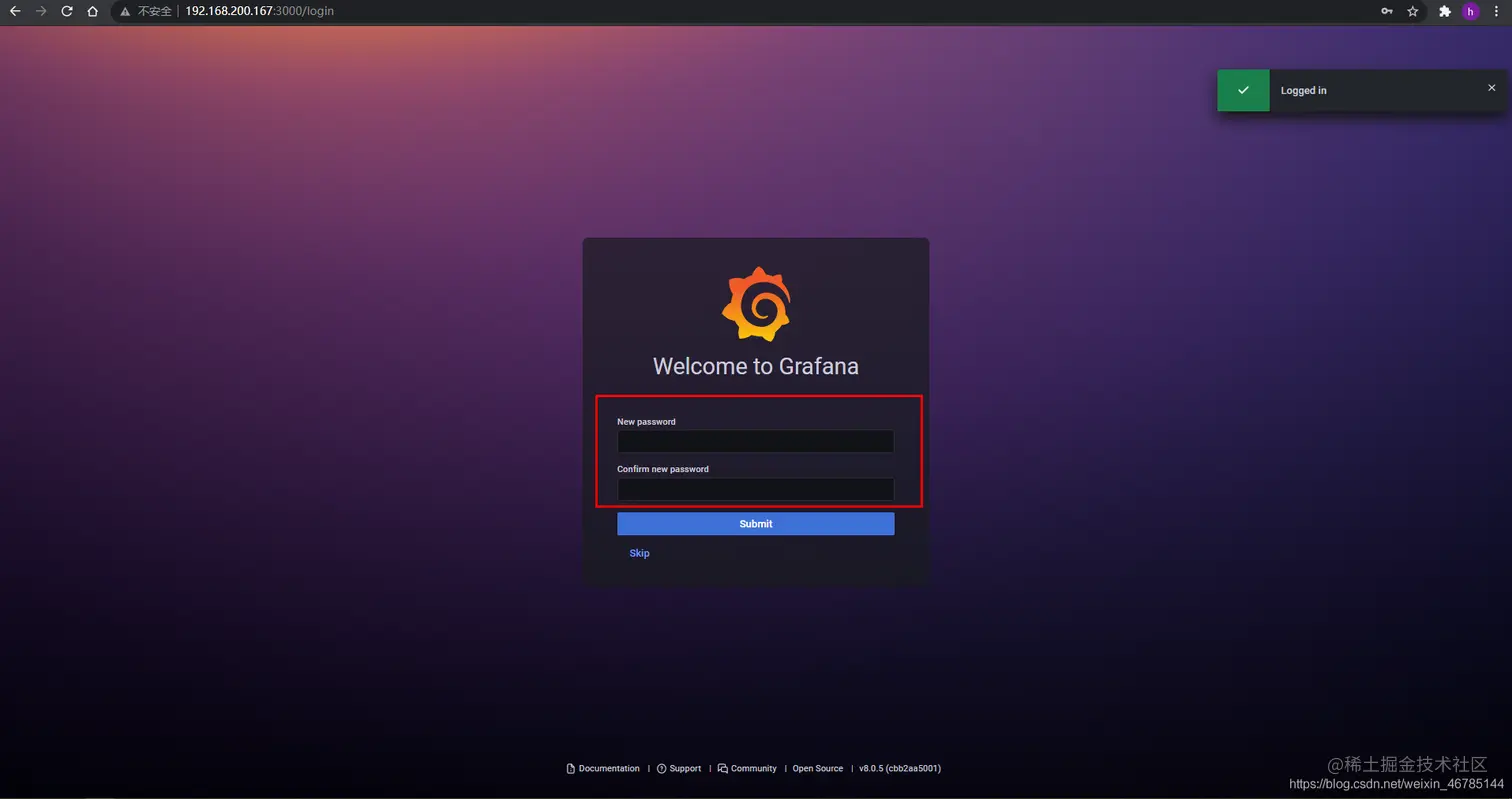Open the Documentation footer link
The image size is (1512, 799).
(x=603, y=768)
